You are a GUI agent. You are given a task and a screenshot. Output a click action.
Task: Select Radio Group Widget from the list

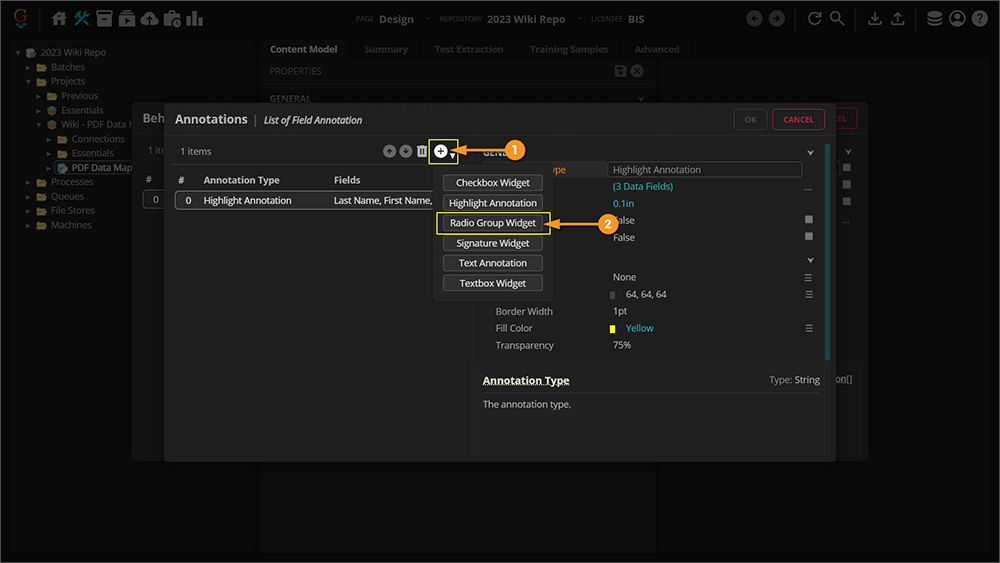pyautogui.click(x=493, y=223)
